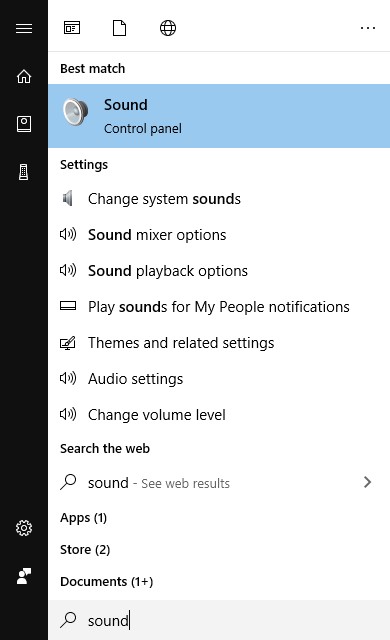Open the Notebook icon in the sidebar
The image size is (390, 640).
24,124
